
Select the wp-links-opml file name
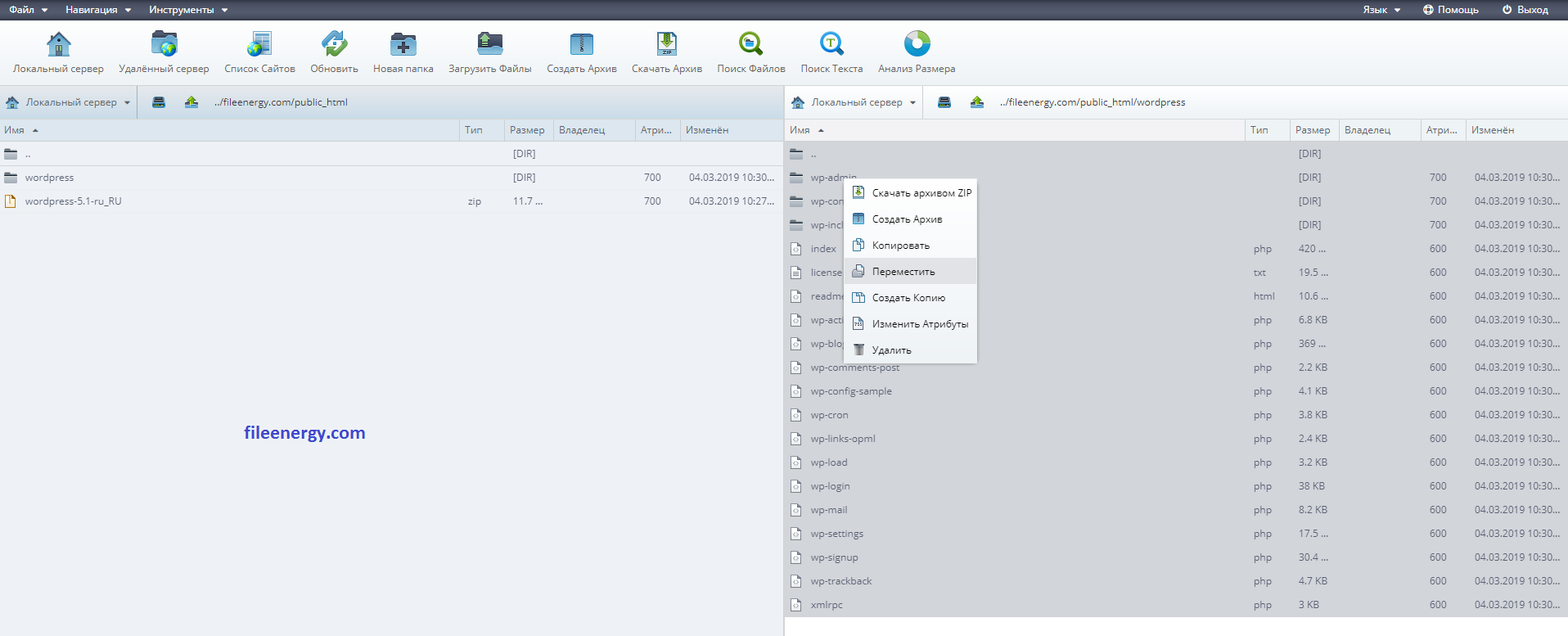pos(843,439)
